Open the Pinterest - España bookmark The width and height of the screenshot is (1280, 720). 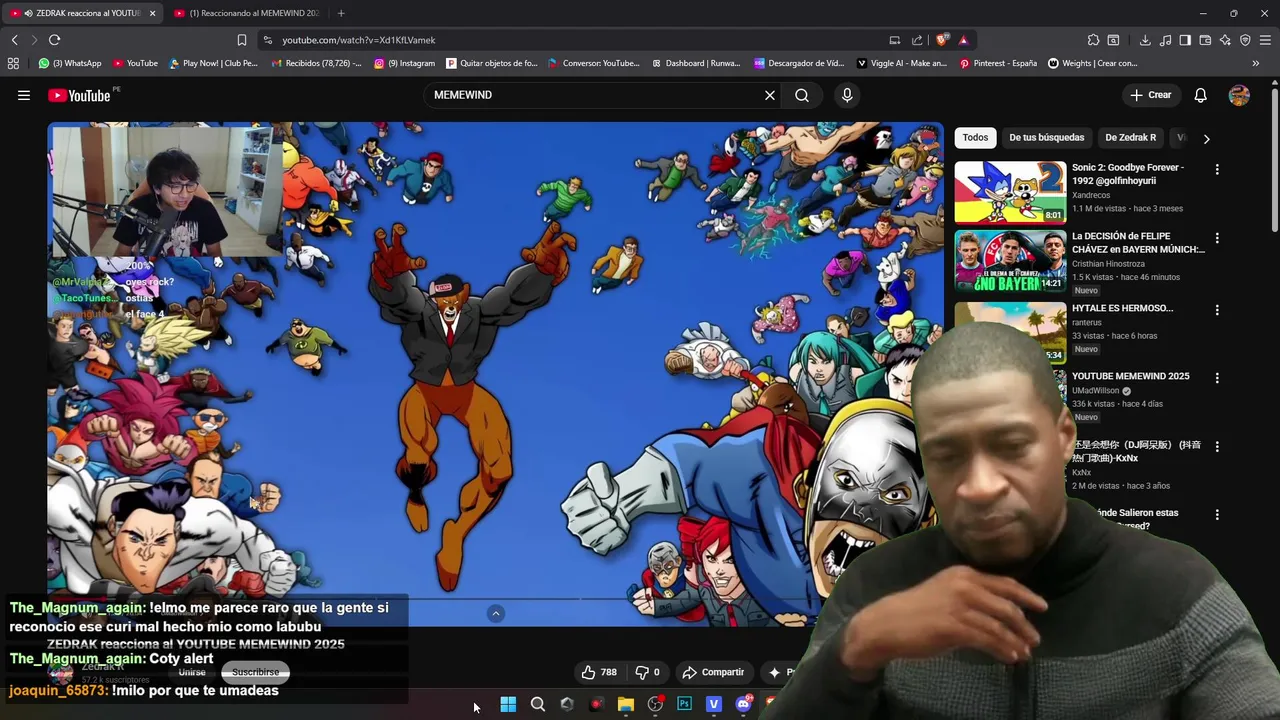[998, 63]
